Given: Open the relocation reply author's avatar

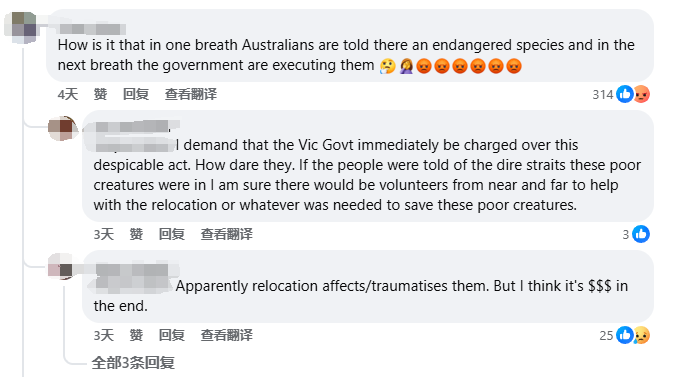Looking at the screenshot, I should pos(62,266).
